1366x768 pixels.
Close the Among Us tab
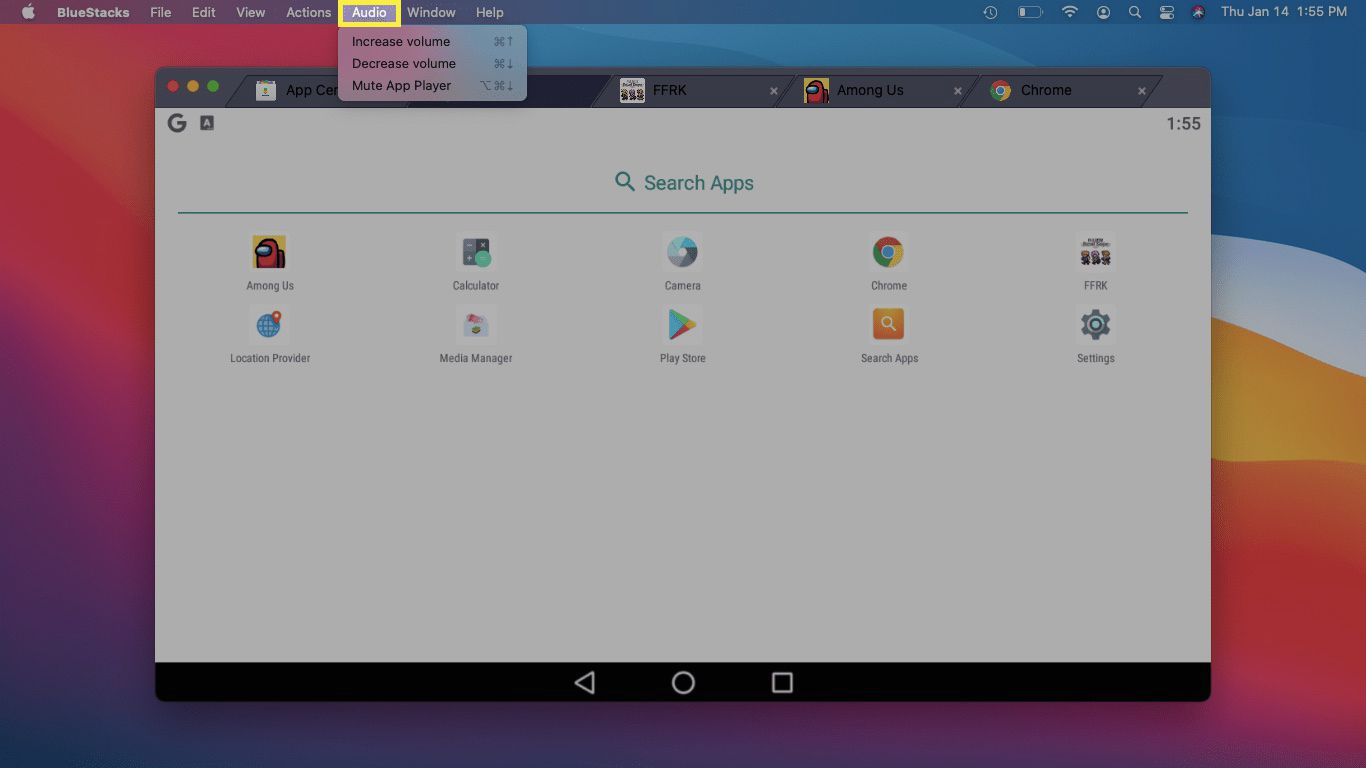coord(958,91)
